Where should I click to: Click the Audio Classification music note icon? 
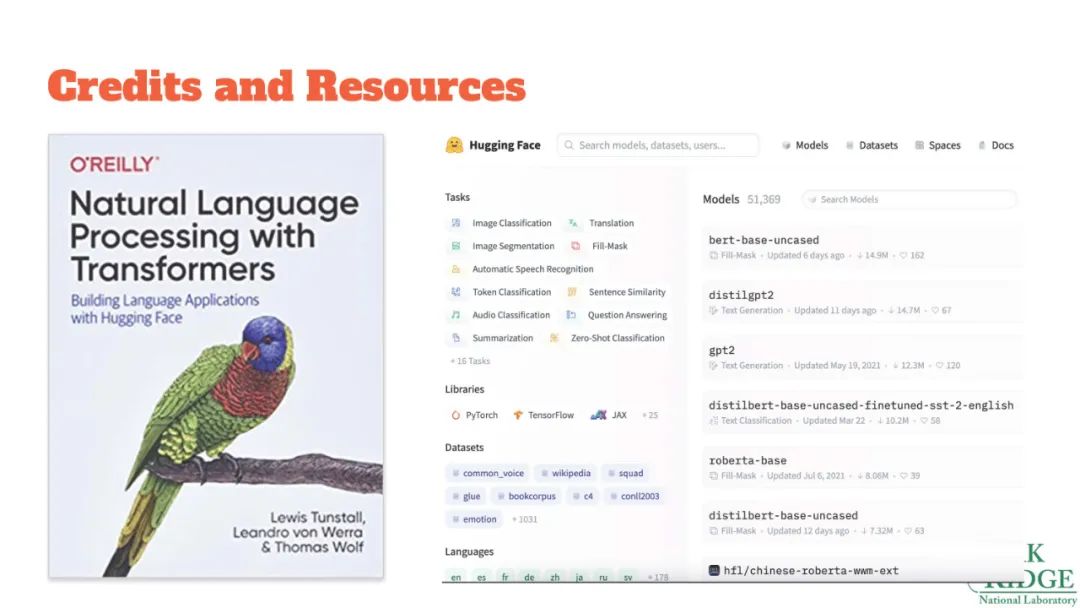coord(456,315)
